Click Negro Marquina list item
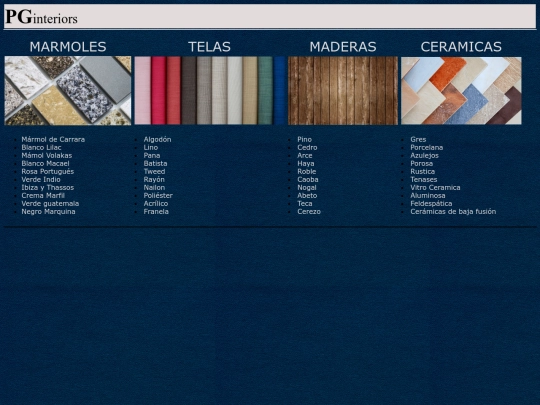 point(48,211)
